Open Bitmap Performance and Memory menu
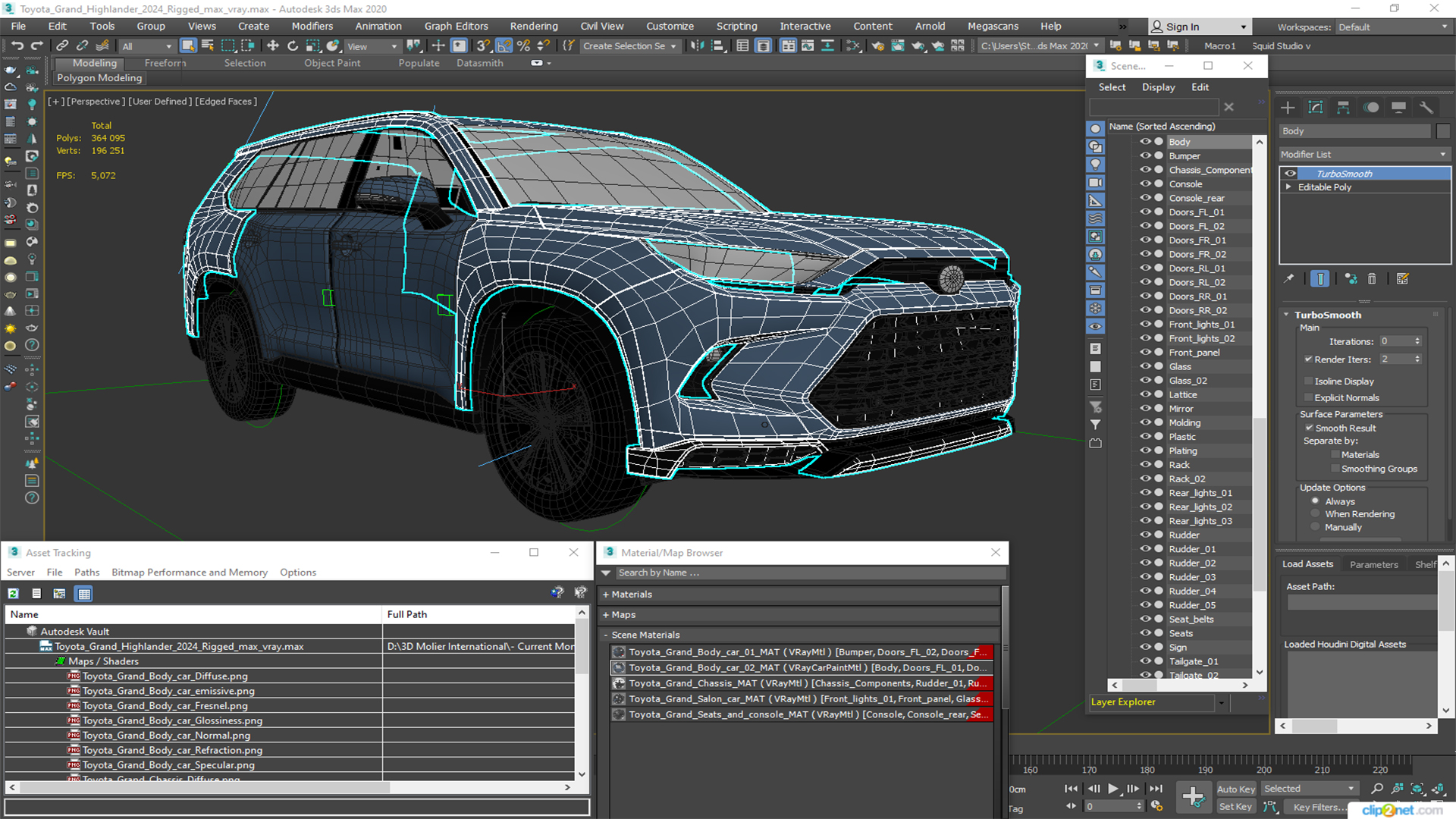Screen dimensions: 1456x819 pyautogui.click(x=190, y=573)
